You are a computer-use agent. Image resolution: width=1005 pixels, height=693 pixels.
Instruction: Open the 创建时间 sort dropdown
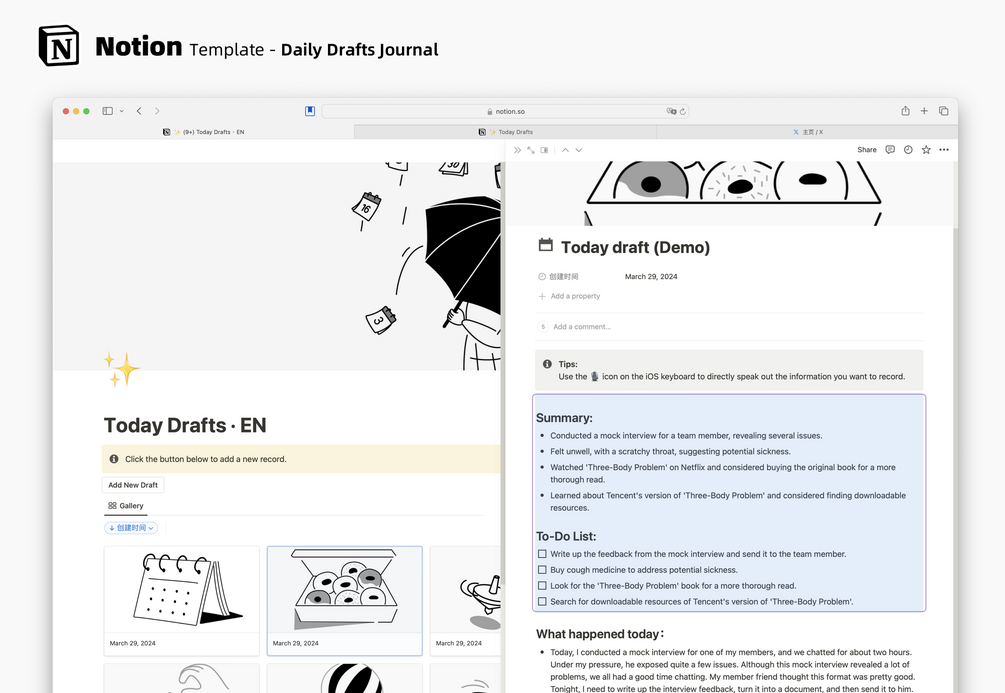click(x=131, y=528)
